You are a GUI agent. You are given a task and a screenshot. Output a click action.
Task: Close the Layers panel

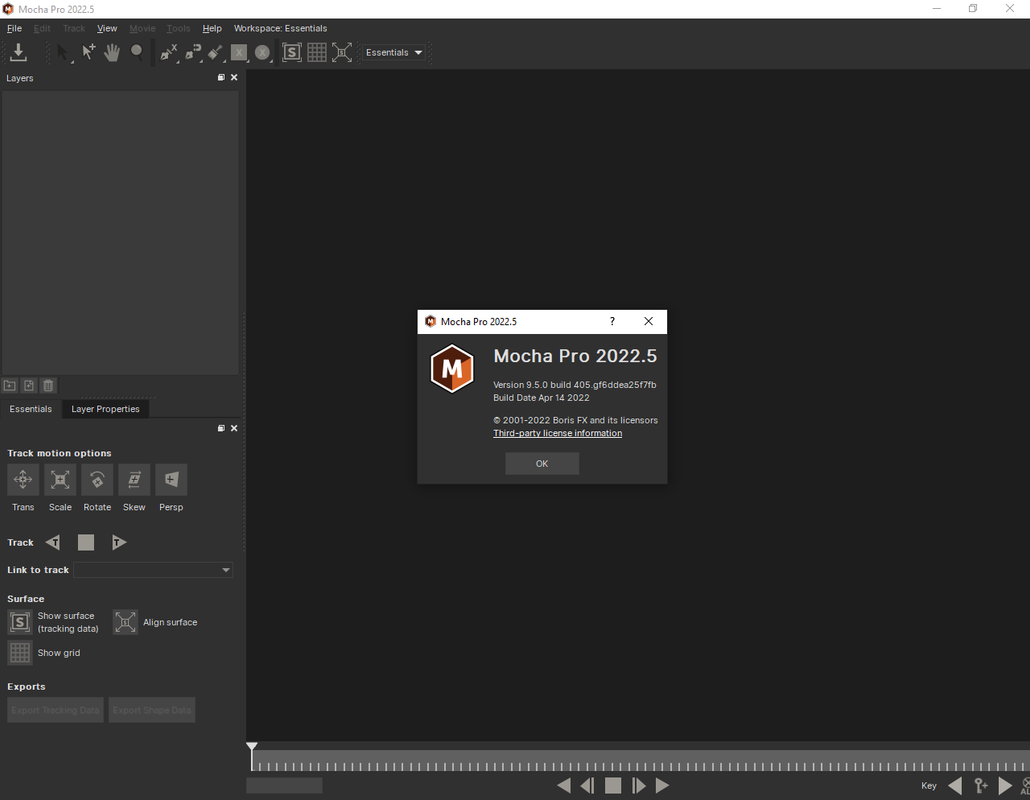[234, 78]
